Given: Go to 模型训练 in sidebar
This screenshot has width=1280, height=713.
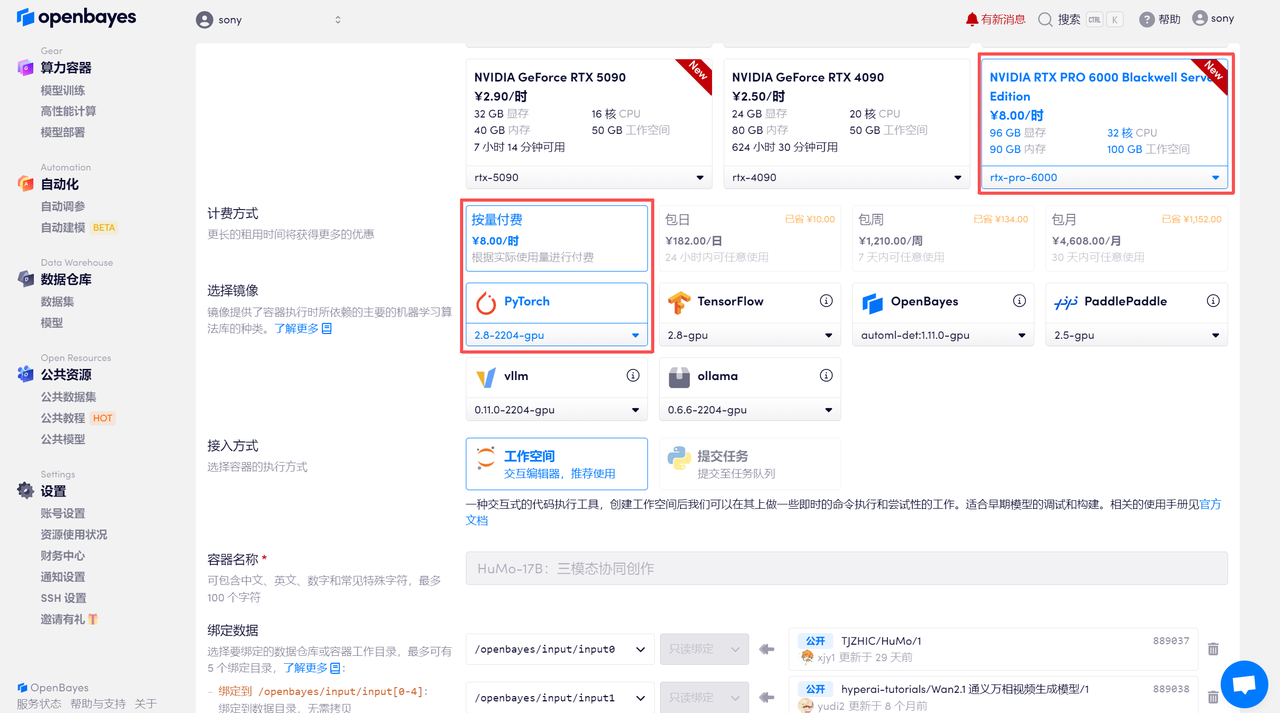Looking at the screenshot, I should (x=63, y=90).
